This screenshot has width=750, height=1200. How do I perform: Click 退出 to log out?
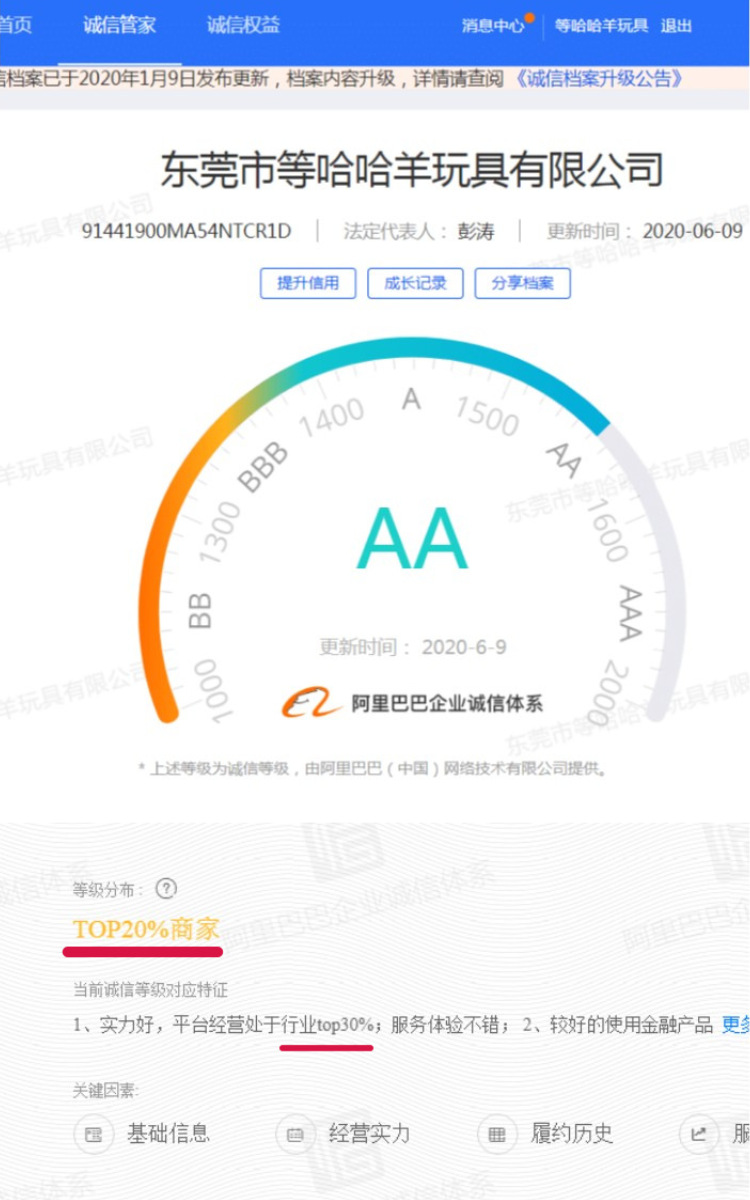(676, 26)
